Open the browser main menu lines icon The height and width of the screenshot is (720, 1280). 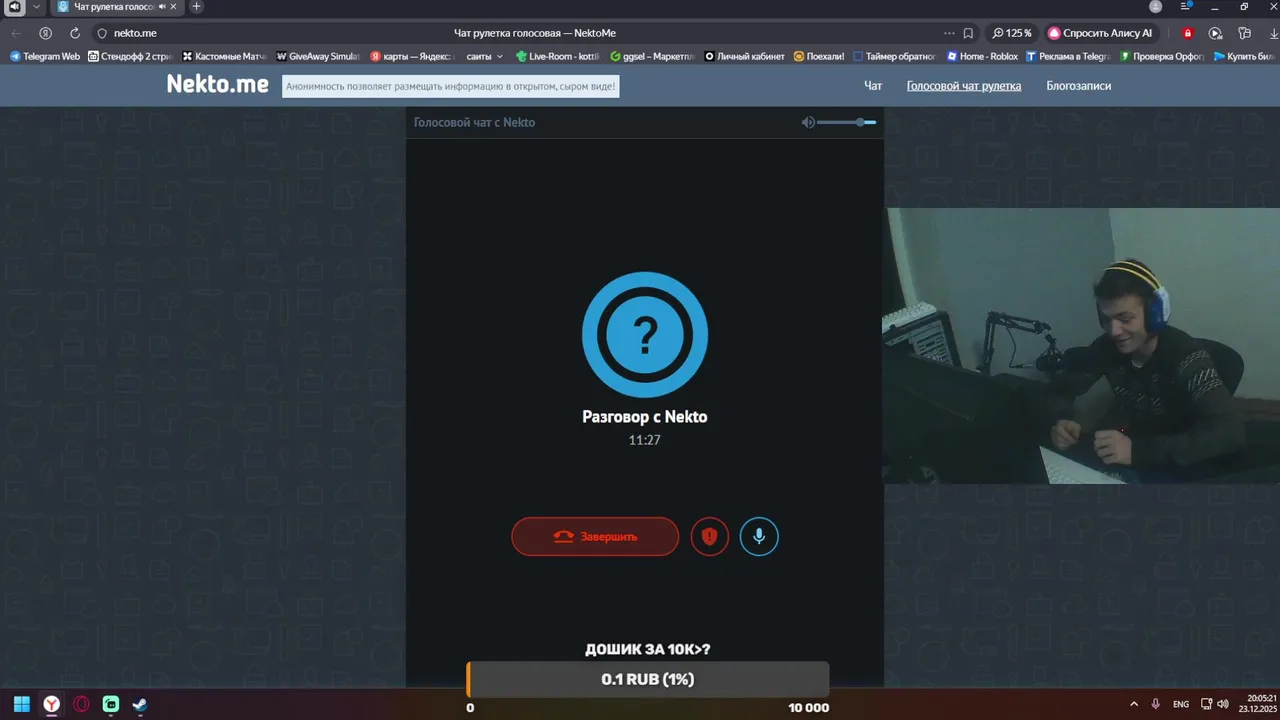[1185, 7]
